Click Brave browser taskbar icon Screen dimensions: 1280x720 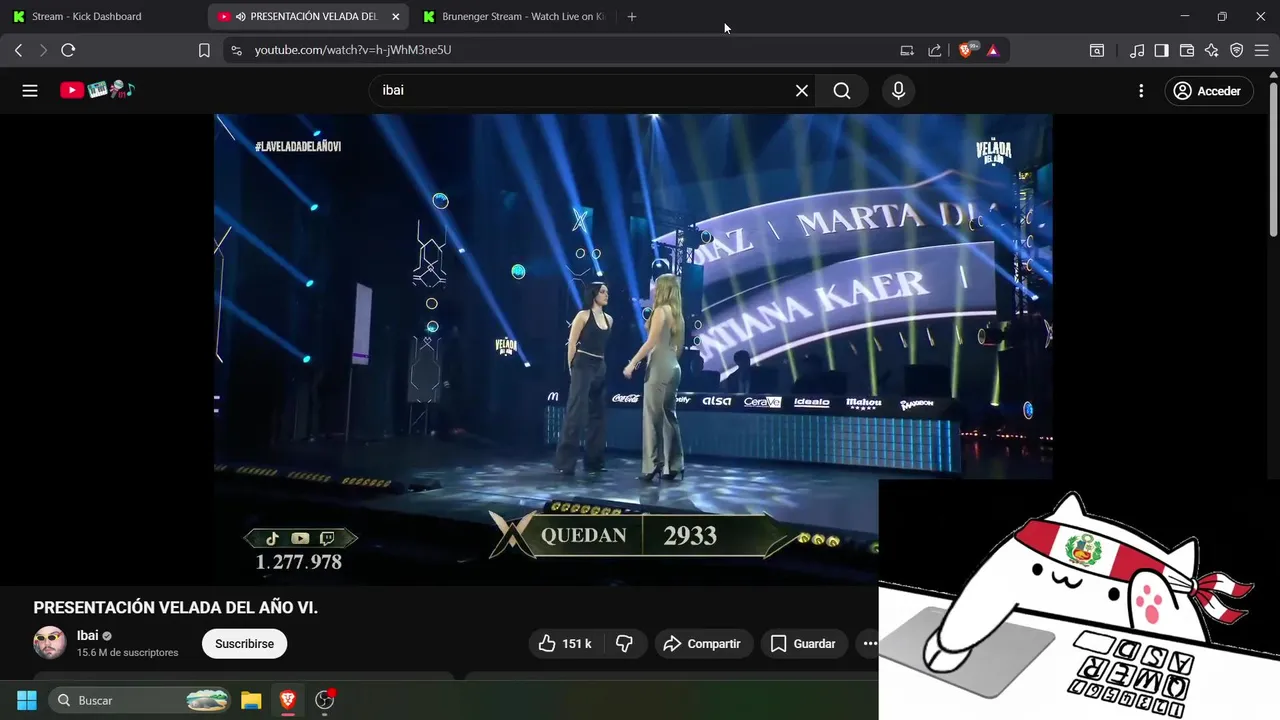(288, 700)
